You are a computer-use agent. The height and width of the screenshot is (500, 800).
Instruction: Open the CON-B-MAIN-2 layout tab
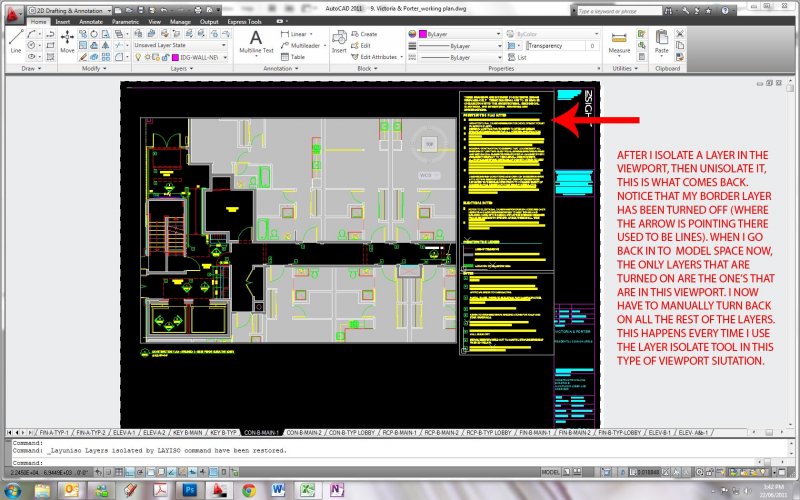point(306,433)
